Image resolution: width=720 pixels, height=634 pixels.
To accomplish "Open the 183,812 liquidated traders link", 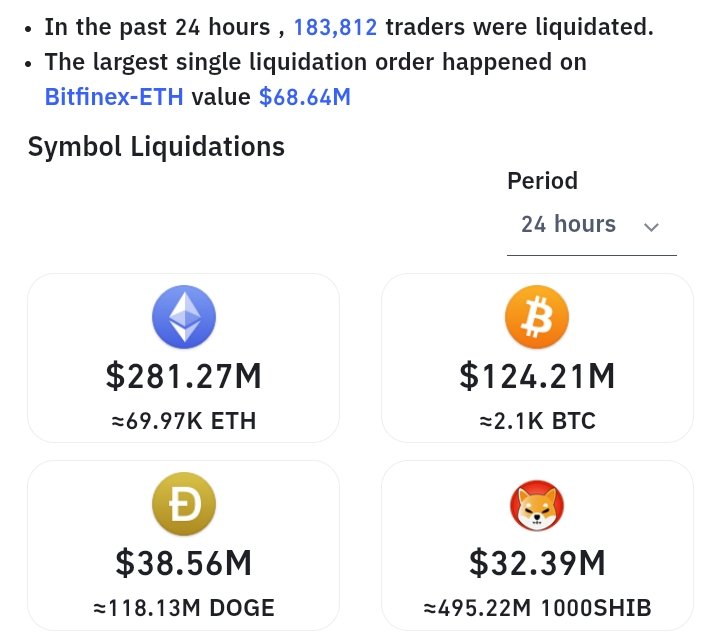I will [335, 27].
